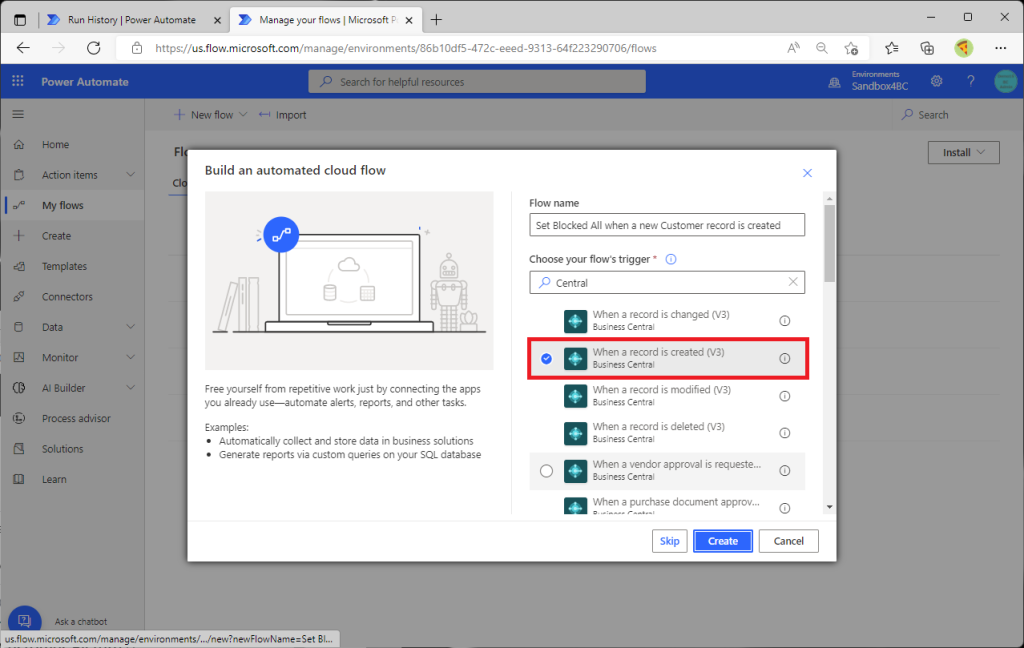Click info icon for record deleted trigger
This screenshot has height=648, width=1024.
coord(784,433)
